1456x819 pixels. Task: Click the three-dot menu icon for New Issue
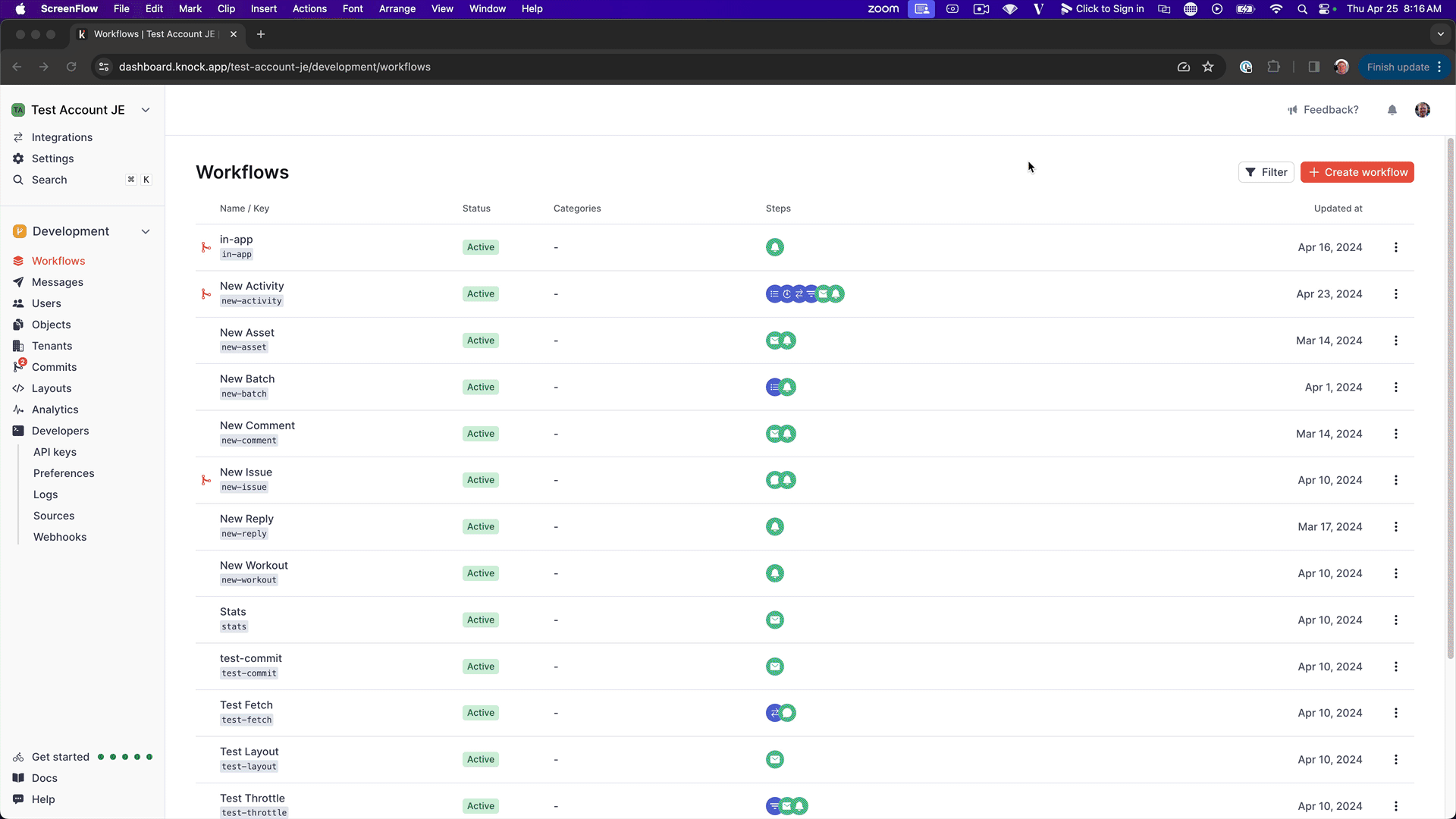pyautogui.click(x=1396, y=480)
